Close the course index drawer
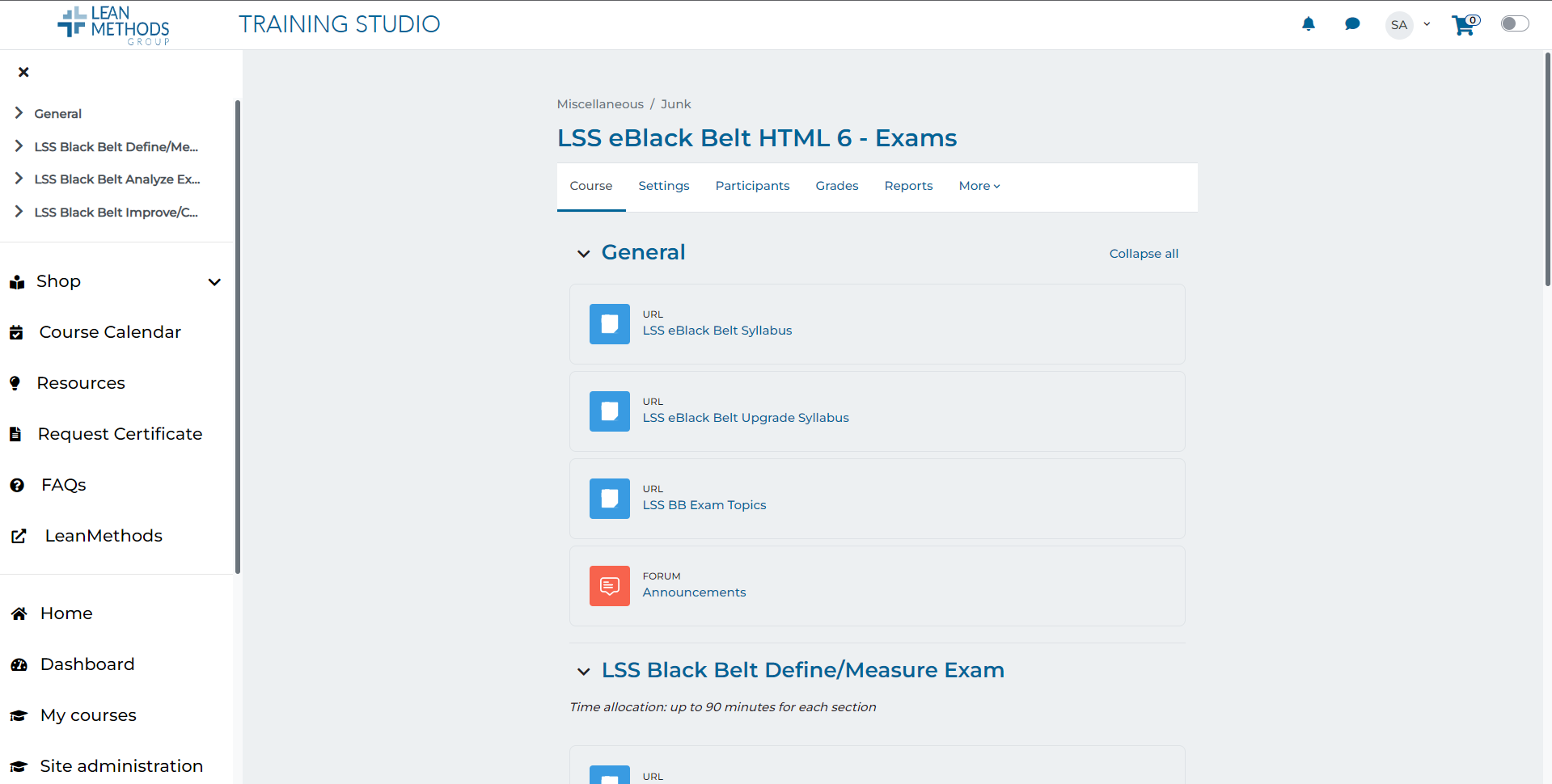Screen dimensions: 1552x784 click(x=23, y=72)
